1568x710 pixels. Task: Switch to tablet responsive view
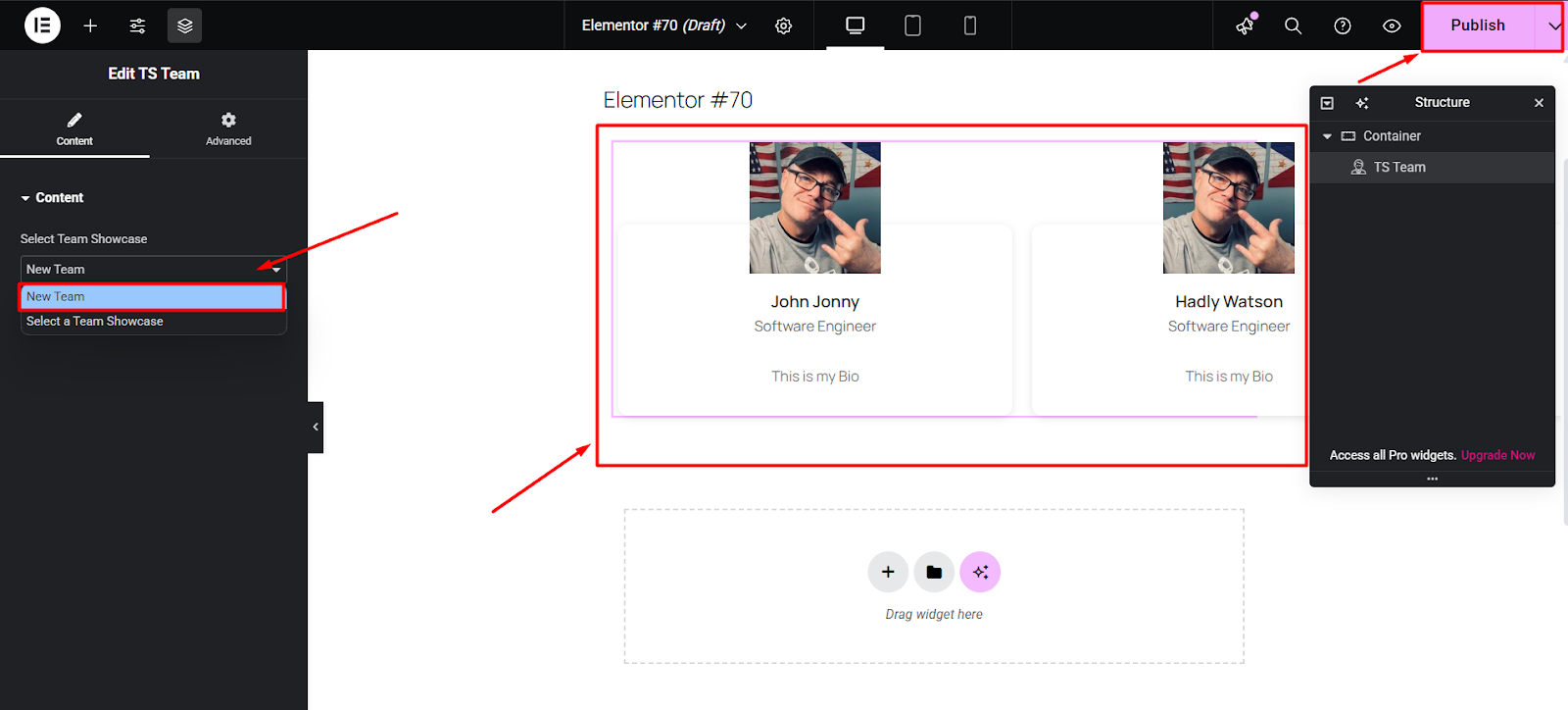[912, 25]
